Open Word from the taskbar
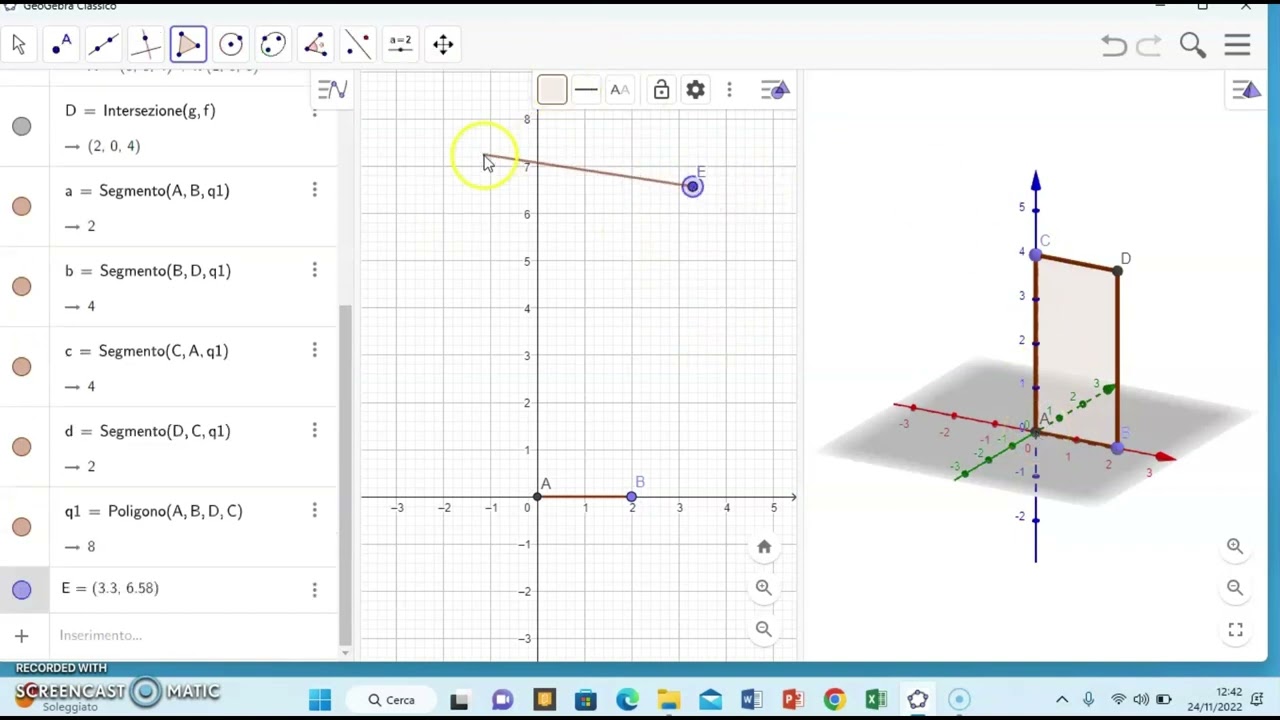 (752, 700)
